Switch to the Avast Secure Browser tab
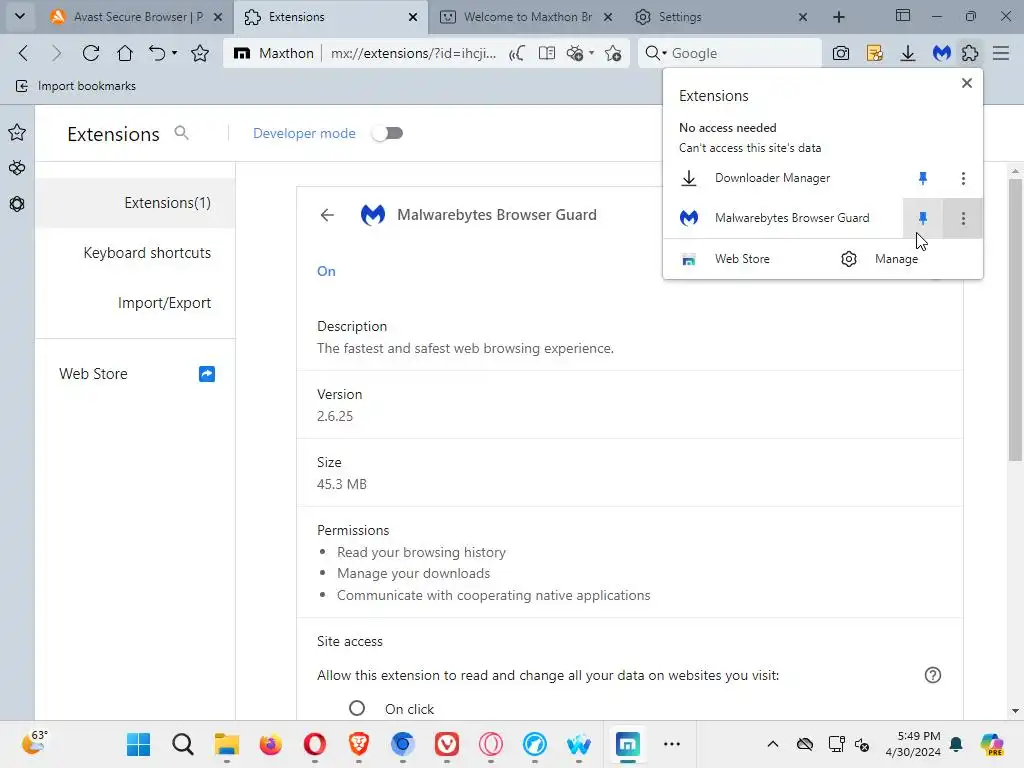 point(136,17)
